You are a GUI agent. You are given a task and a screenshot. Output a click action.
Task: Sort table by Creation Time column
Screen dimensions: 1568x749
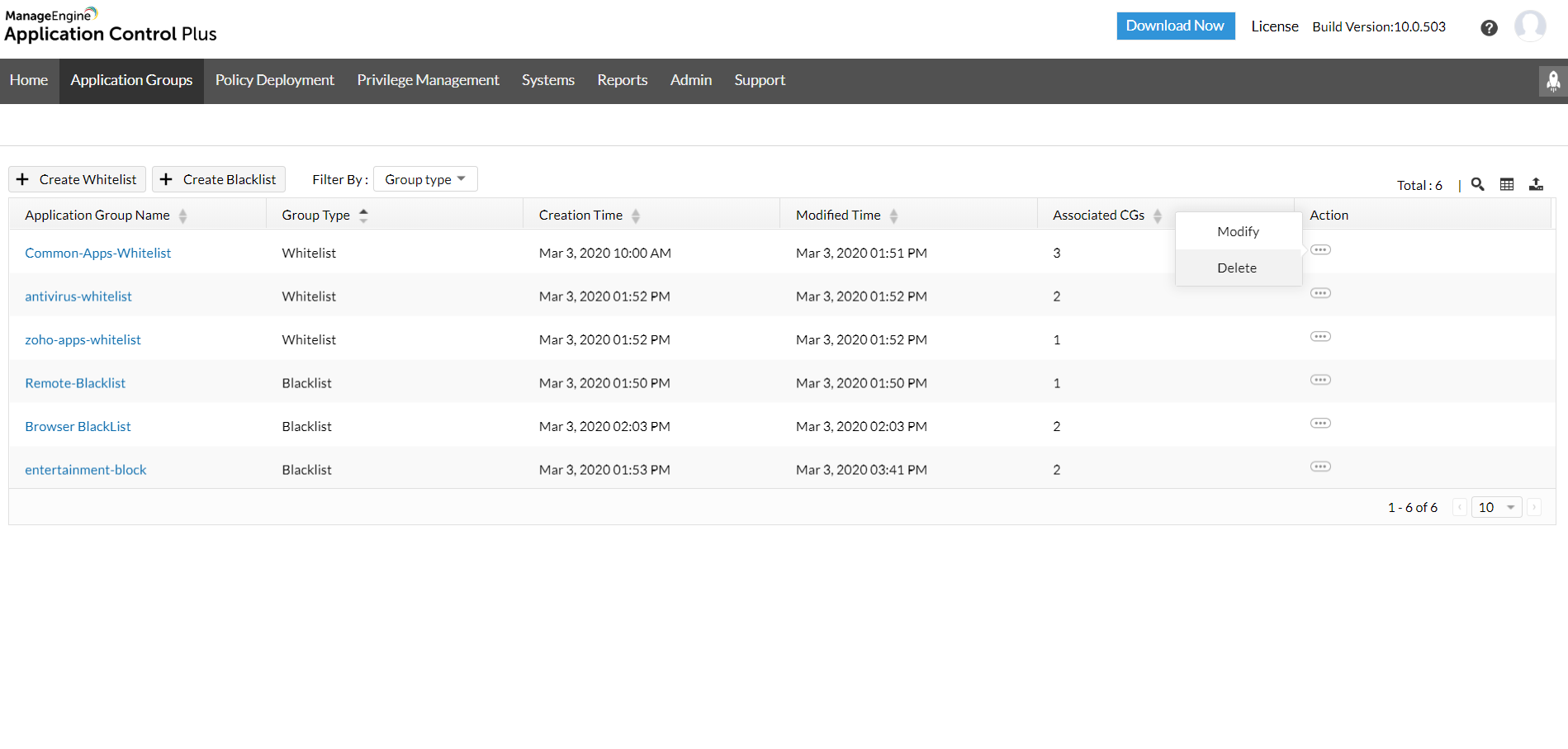click(635, 216)
